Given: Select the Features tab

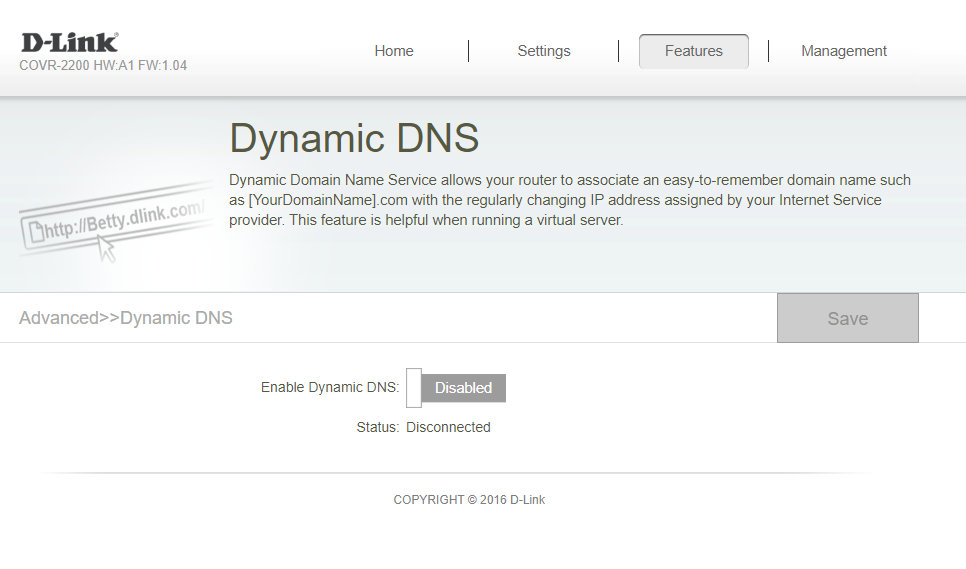Looking at the screenshot, I should [693, 51].
